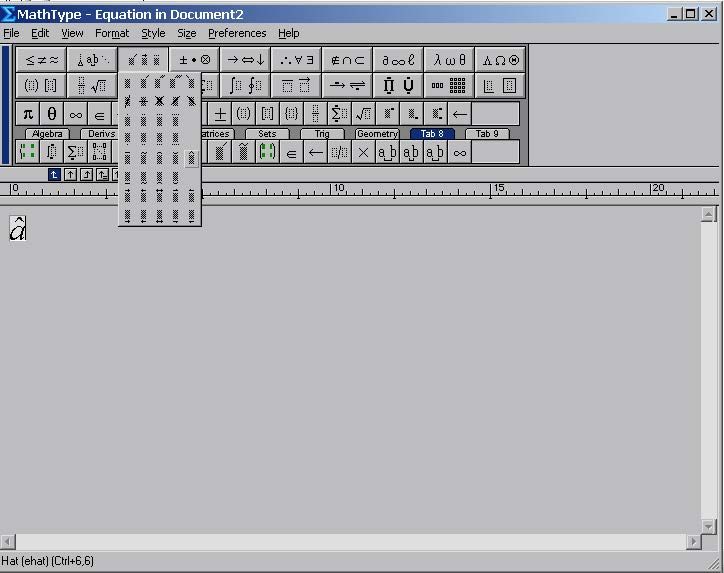Insert the green parenthesis matrix template
Image resolution: width=724 pixels, height=573 pixels.
267,152
